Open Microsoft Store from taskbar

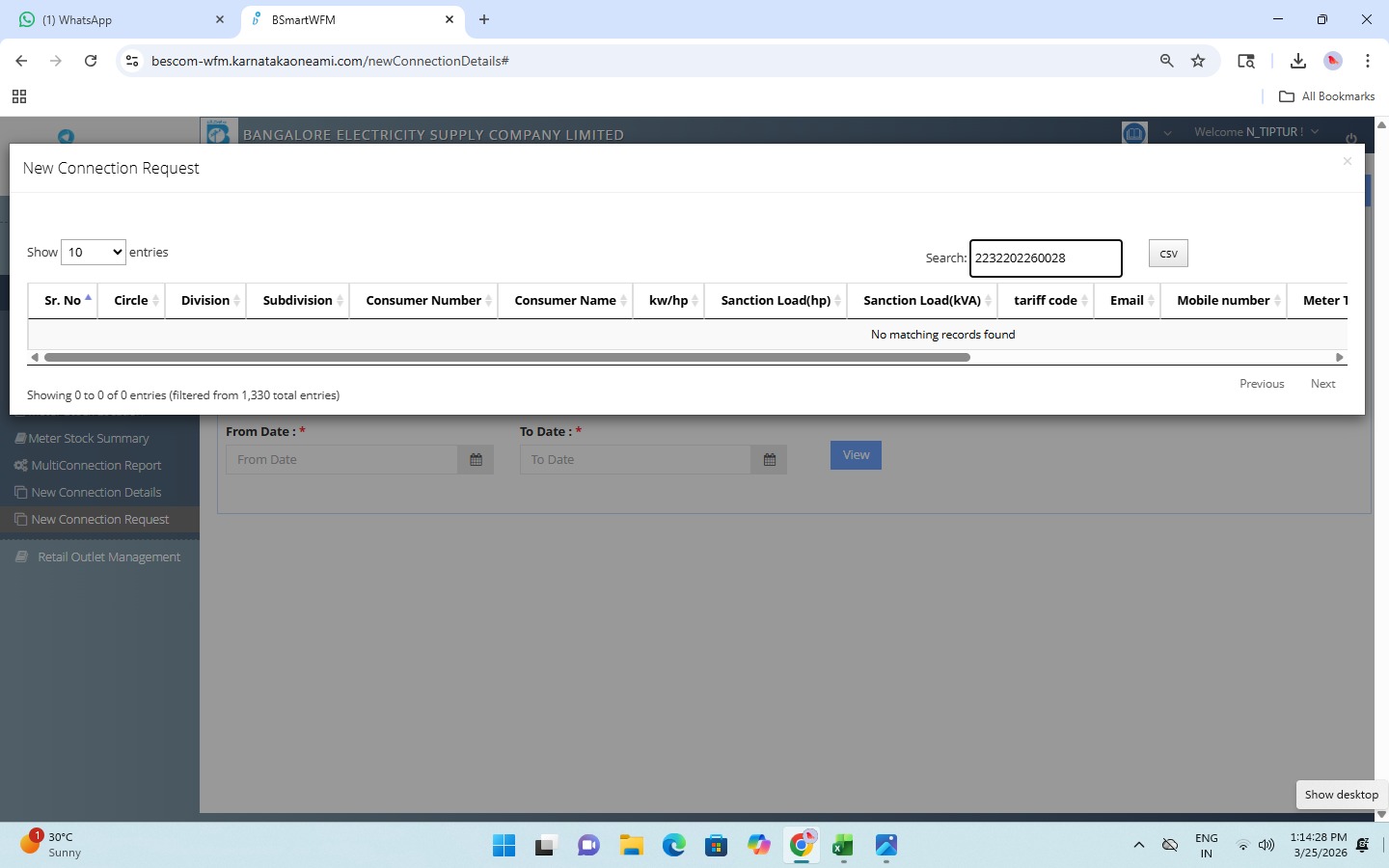click(x=717, y=846)
